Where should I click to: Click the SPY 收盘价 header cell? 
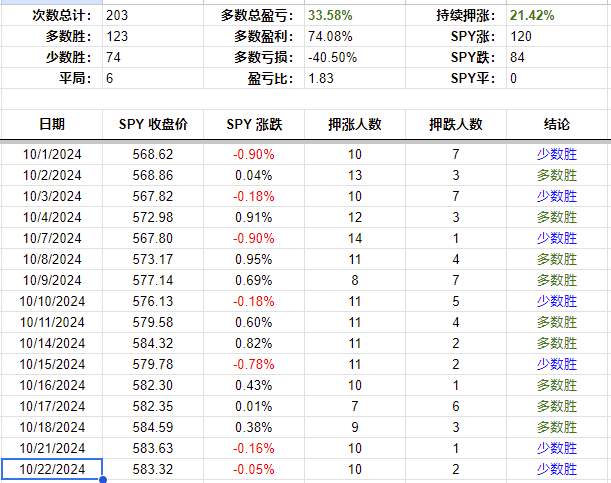click(153, 124)
